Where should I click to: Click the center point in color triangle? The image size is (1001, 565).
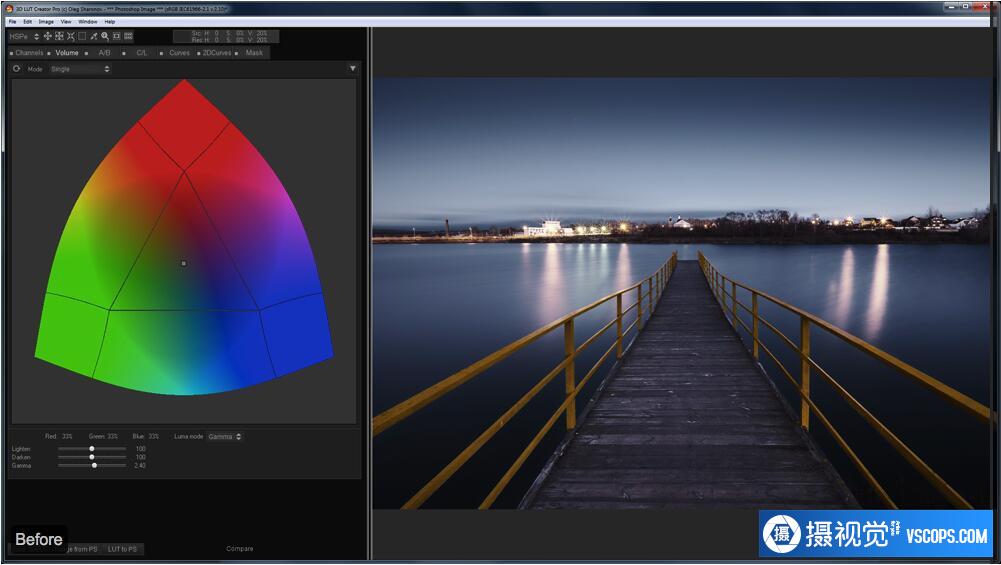pos(183,263)
